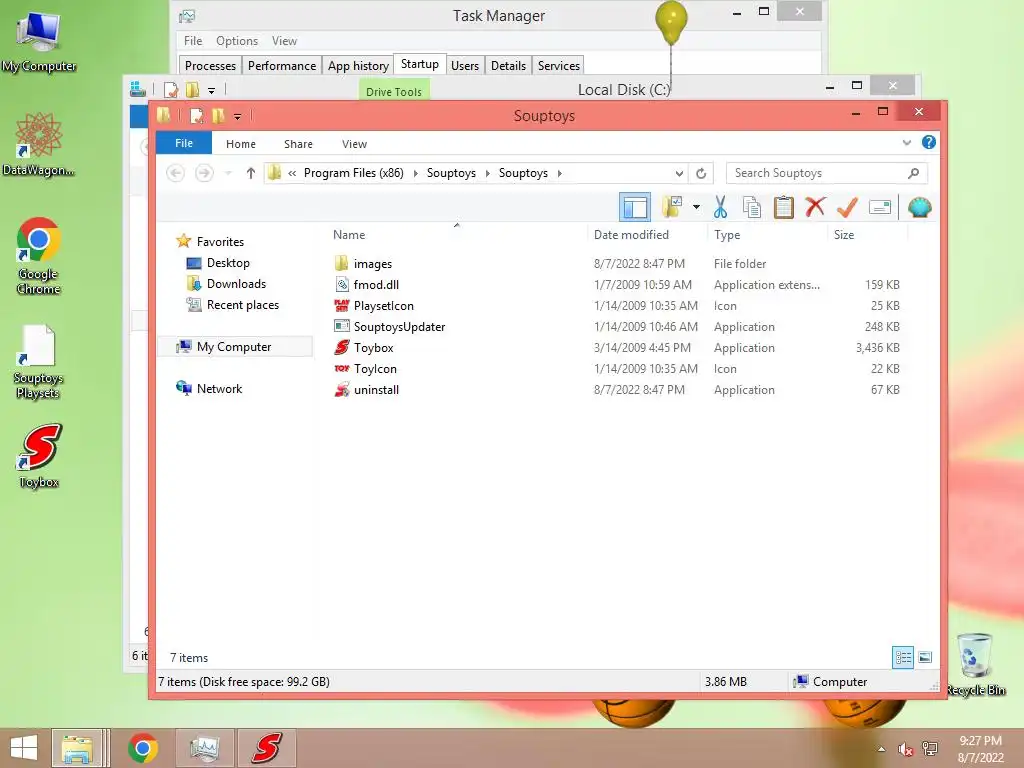This screenshot has width=1024, height=768.
Task: Open Performance tab in Task Manager
Action: pos(281,65)
